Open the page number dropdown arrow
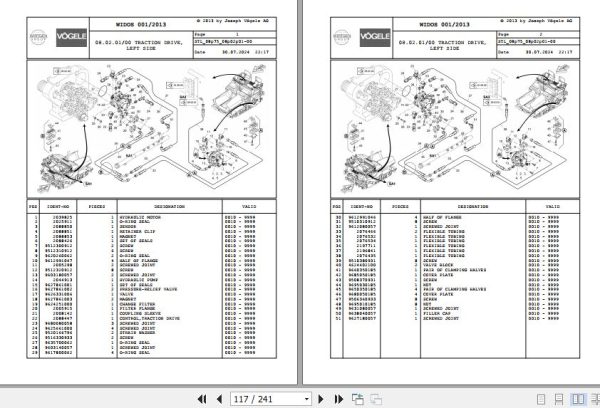The width and height of the screenshot is (600, 408). point(307,399)
